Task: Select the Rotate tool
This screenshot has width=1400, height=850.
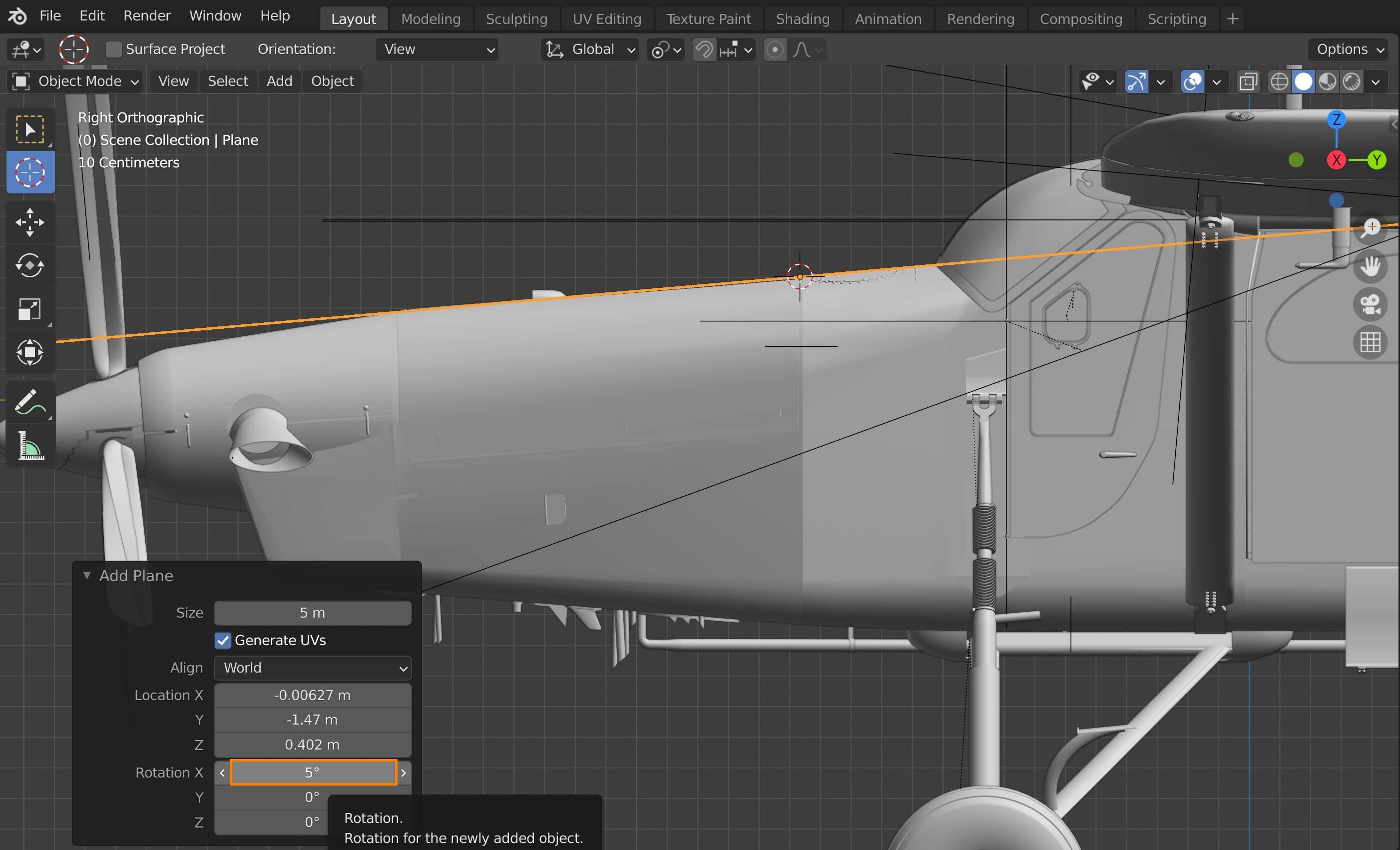Action: coord(29,265)
